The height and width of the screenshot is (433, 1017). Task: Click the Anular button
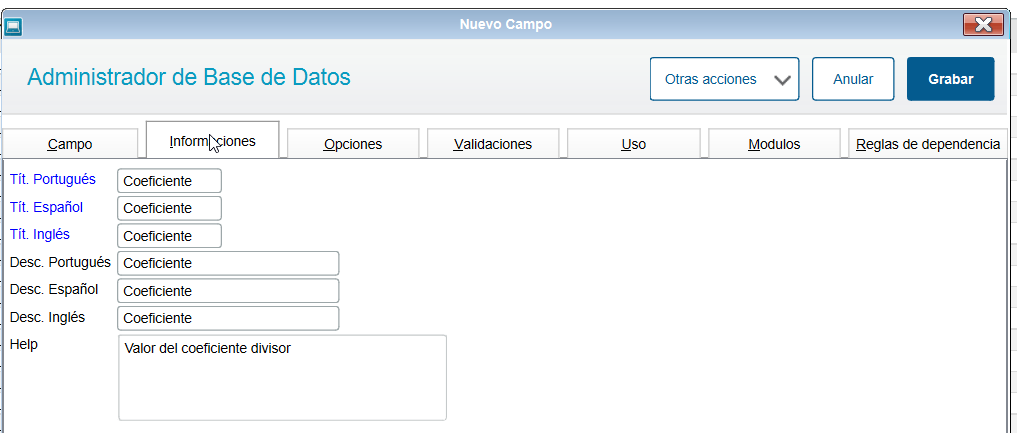(853, 79)
